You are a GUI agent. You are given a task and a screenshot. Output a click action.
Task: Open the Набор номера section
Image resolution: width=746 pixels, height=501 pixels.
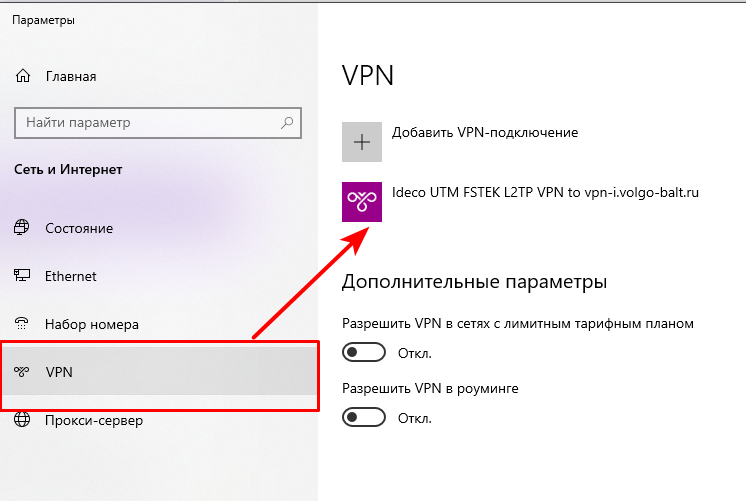pos(91,324)
